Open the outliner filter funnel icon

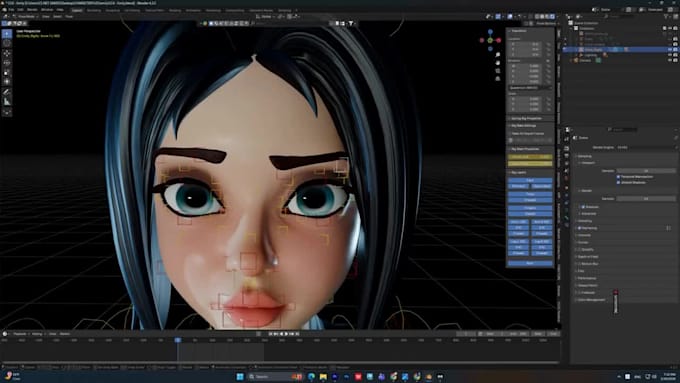pyautogui.click(x=666, y=16)
